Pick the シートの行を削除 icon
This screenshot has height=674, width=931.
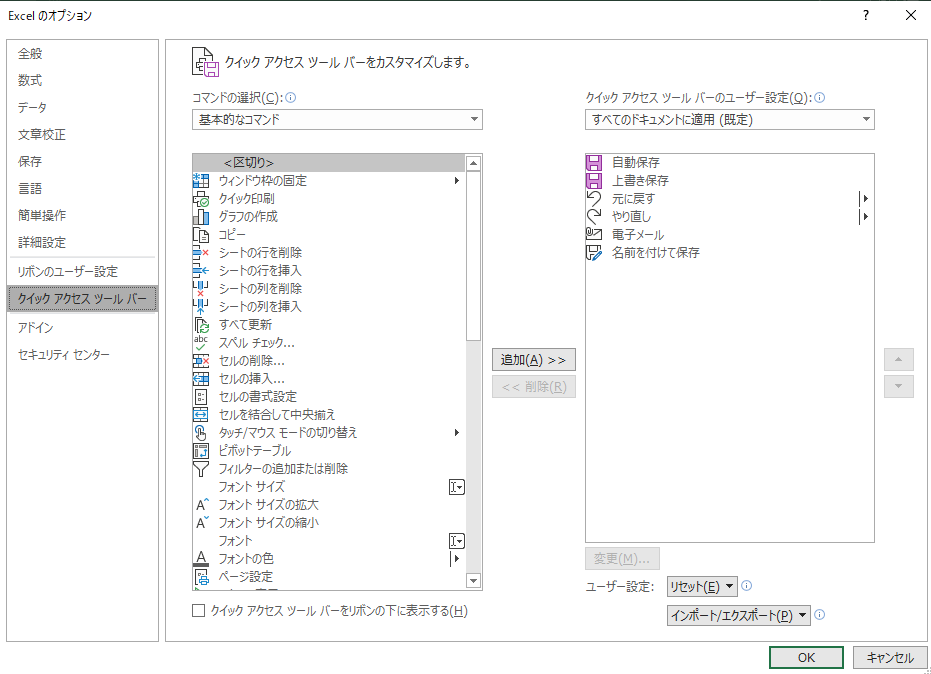tap(201, 253)
